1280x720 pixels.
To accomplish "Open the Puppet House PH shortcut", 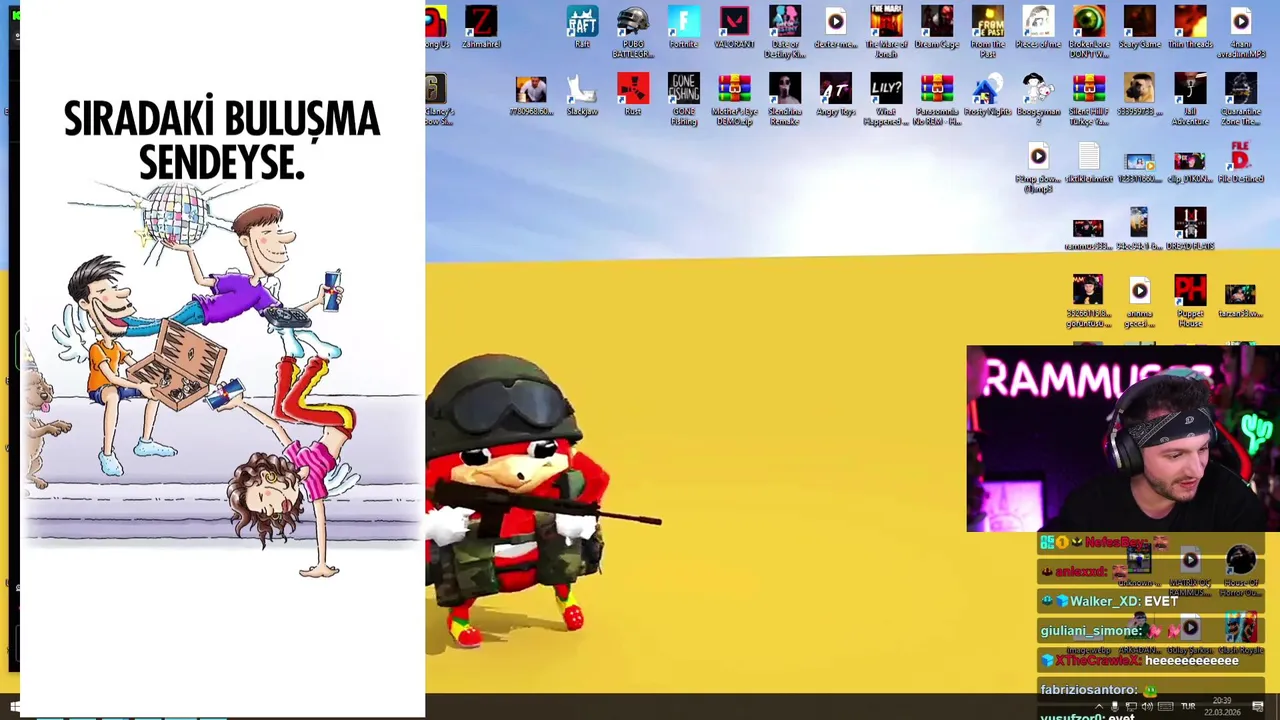I will point(1190,301).
